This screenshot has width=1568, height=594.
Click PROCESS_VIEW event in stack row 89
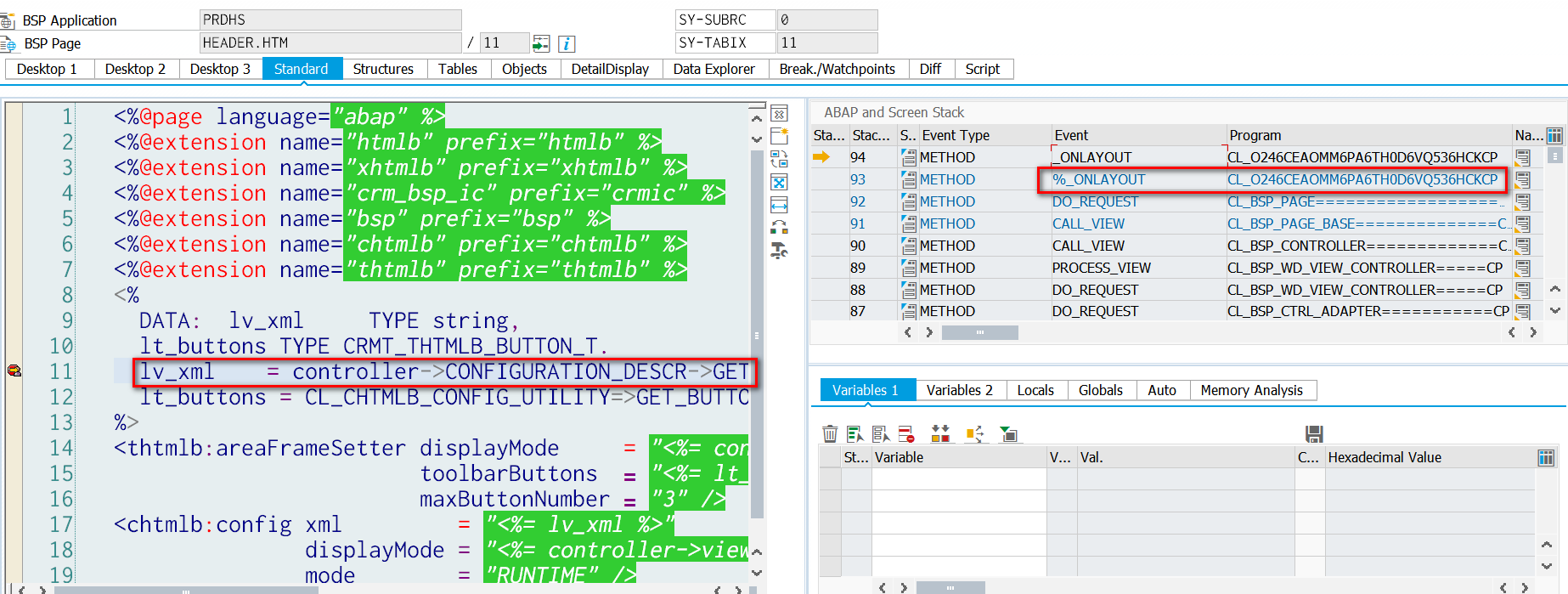click(1102, 268)
